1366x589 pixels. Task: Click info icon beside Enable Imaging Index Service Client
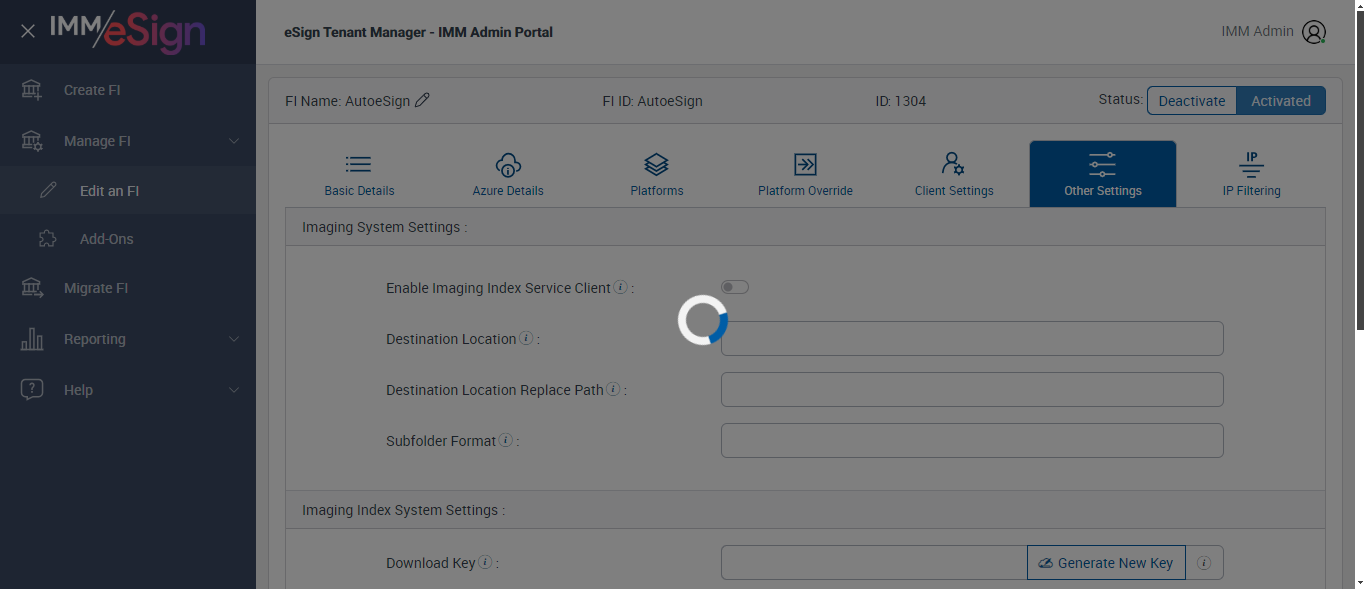pyautogui.click(x=620, y=287)
